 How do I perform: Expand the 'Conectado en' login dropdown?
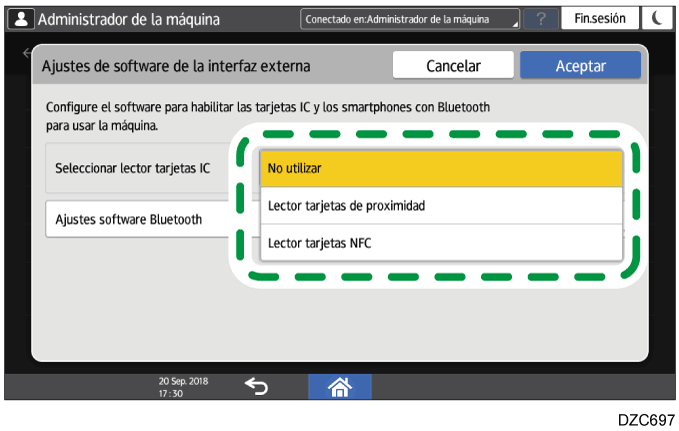(410, 19)
